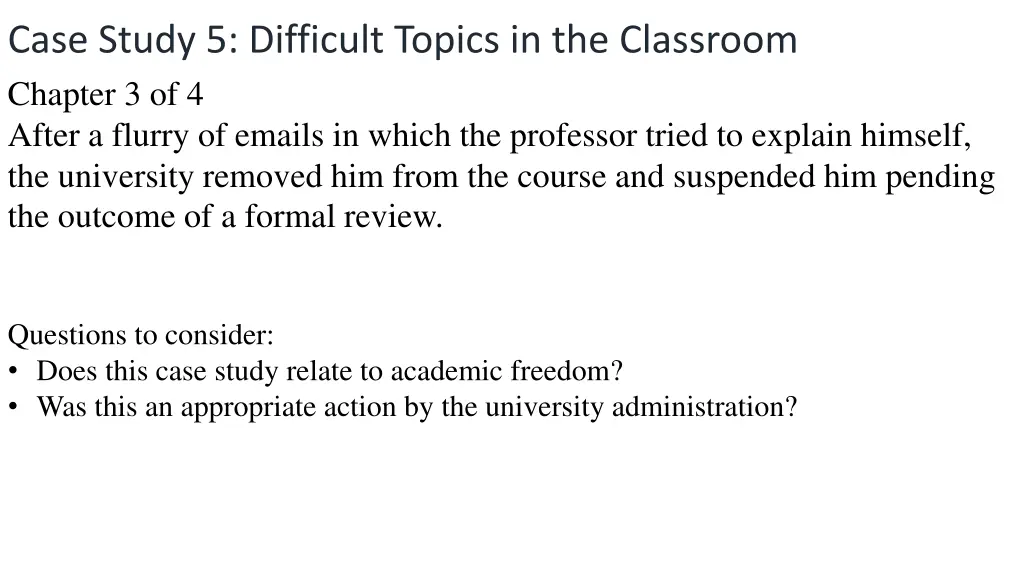Click the word 'Classroom' in the title
Image resolution: width=1024 pixels, height=576 pixels.
[708, 40]
